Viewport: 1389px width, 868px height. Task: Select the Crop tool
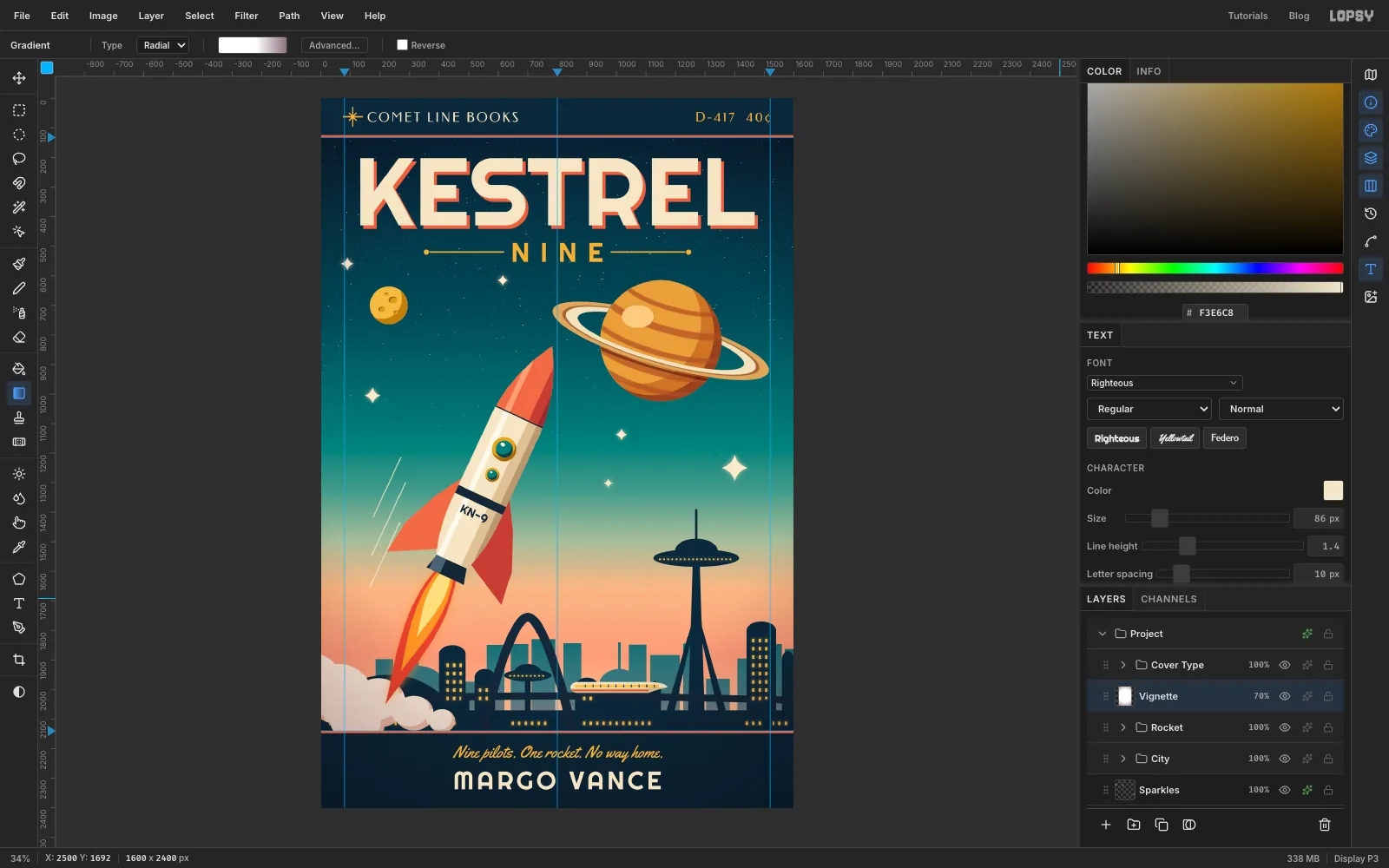[19, 660]
